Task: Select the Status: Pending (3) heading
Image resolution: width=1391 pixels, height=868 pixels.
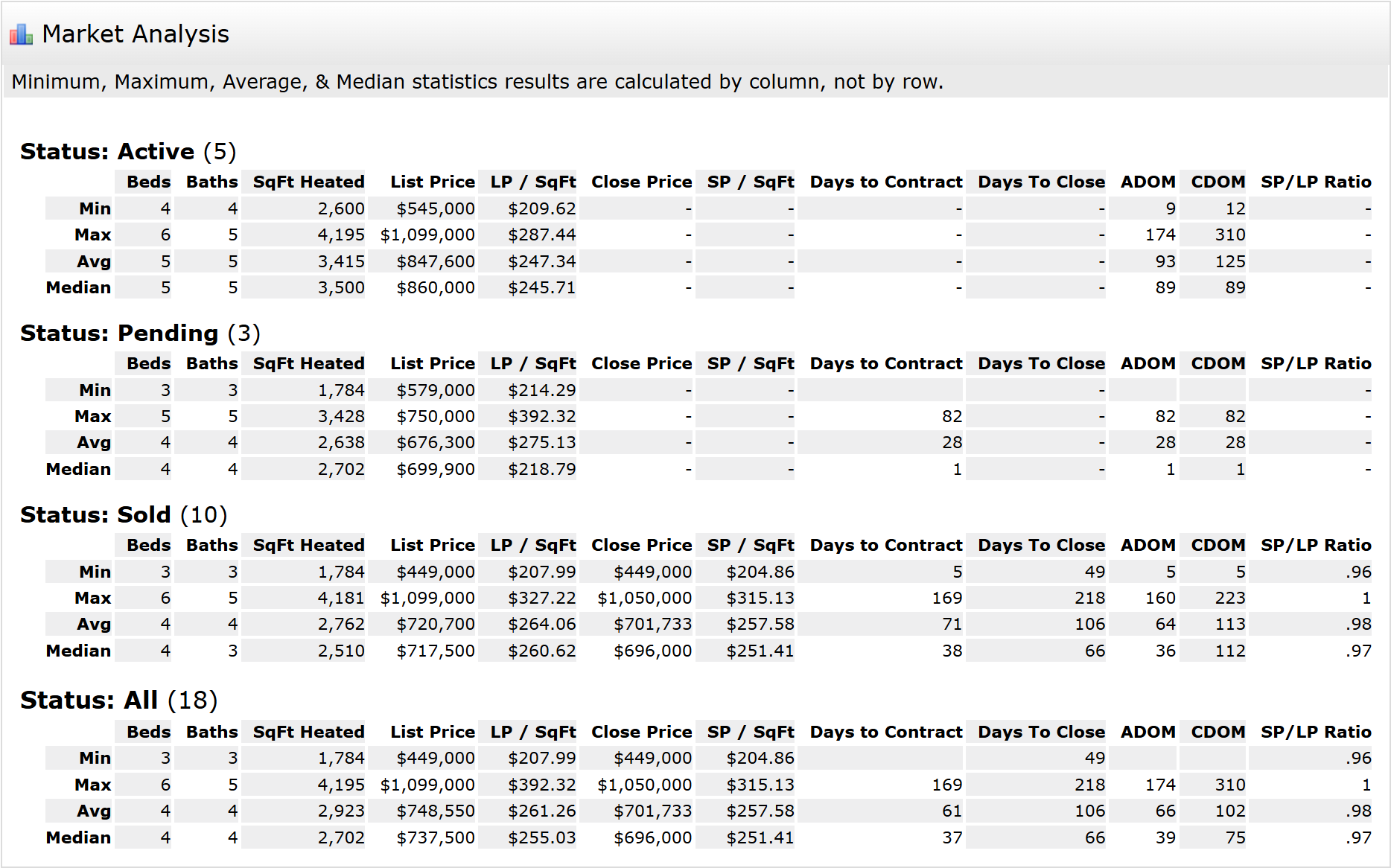Action: [140, 333]
